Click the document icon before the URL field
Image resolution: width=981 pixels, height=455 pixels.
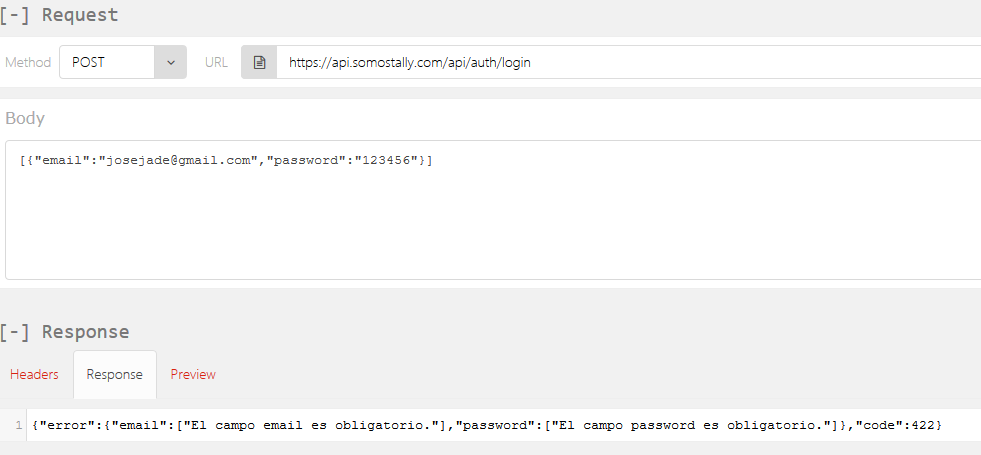click(259, 62)
